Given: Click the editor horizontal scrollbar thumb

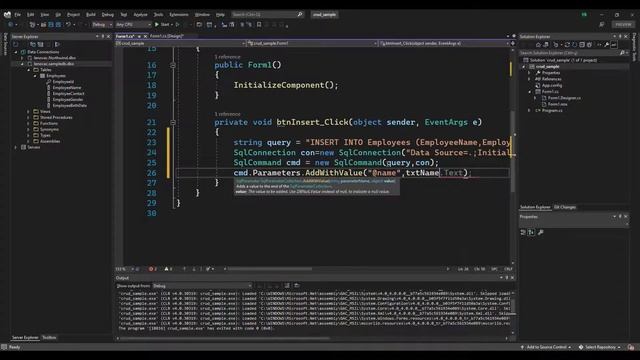Looking at the screenshot, I should pyautogui.click(x=270, y=269).
